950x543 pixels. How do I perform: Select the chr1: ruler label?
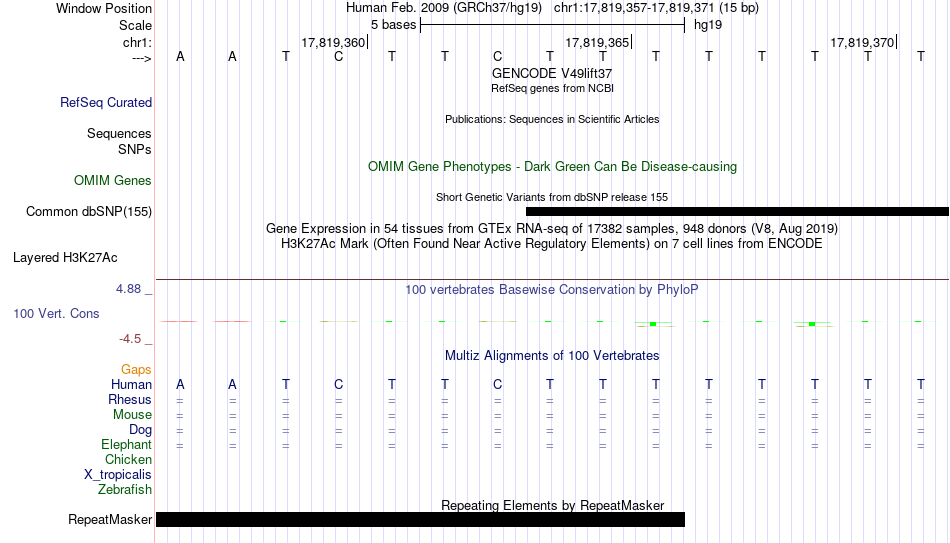pyautogui.click(x=137, y=42)
